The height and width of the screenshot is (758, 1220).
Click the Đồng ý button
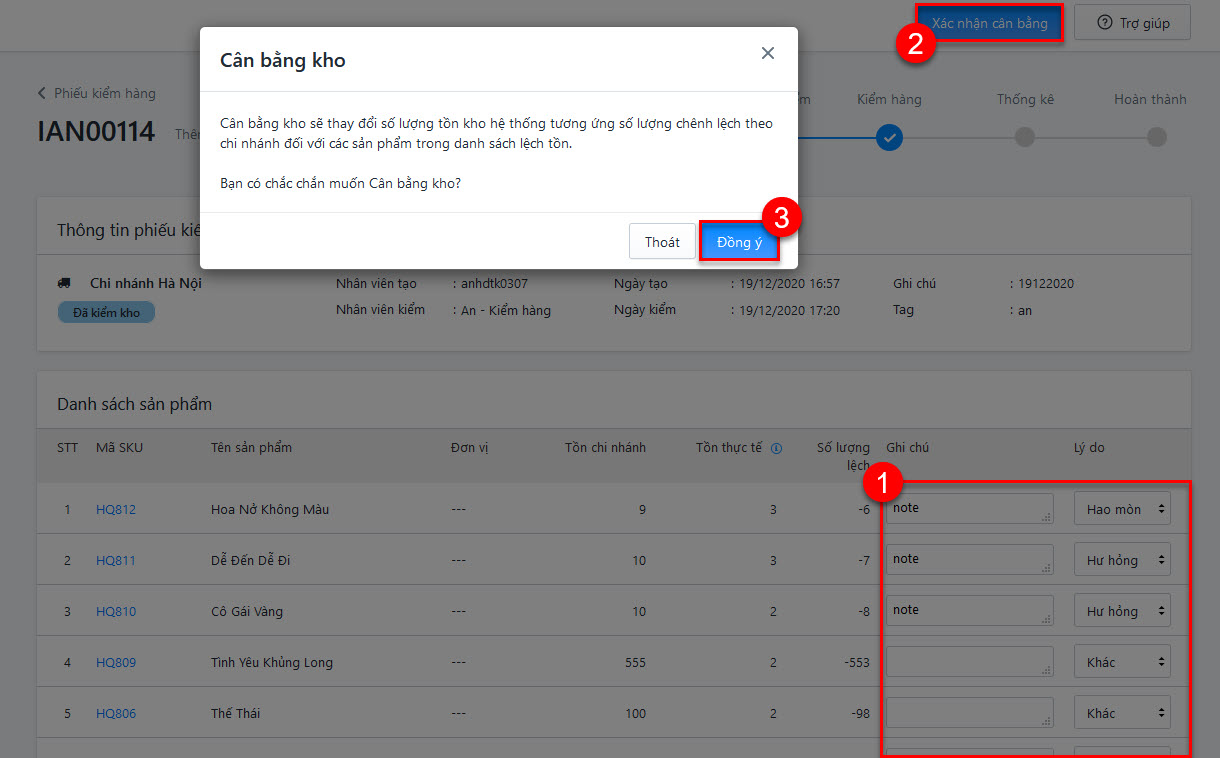[739, 242]
